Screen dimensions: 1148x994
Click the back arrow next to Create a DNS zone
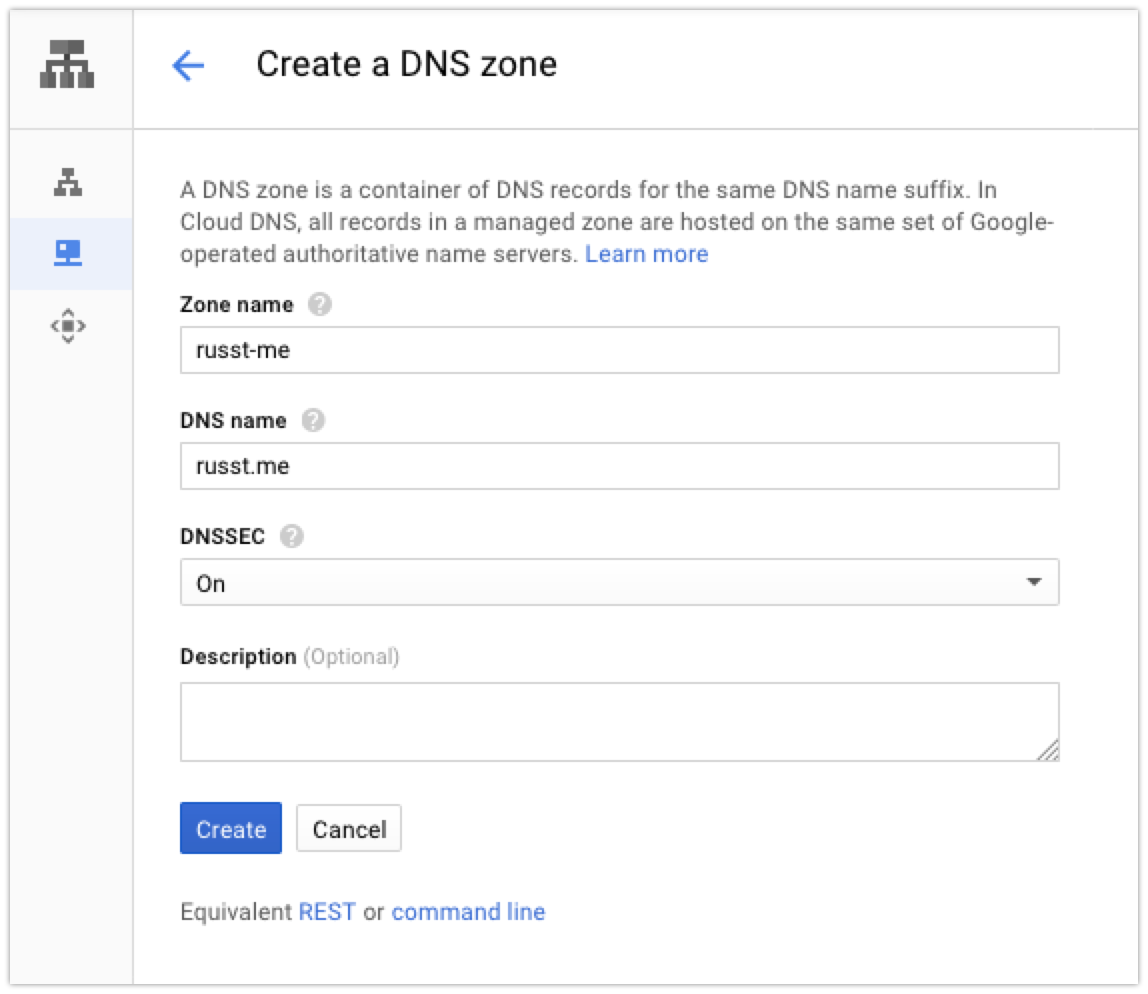pyautogui.click(x=188, y=65)
